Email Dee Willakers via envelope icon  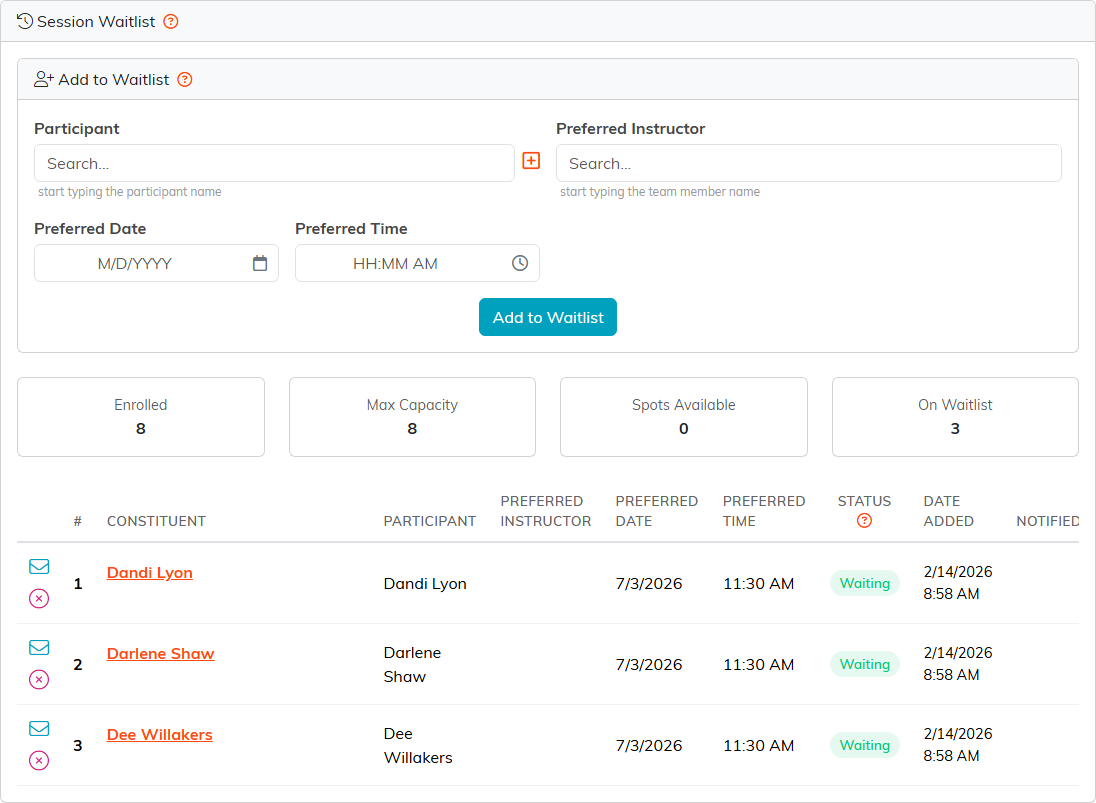click(39, 729)
